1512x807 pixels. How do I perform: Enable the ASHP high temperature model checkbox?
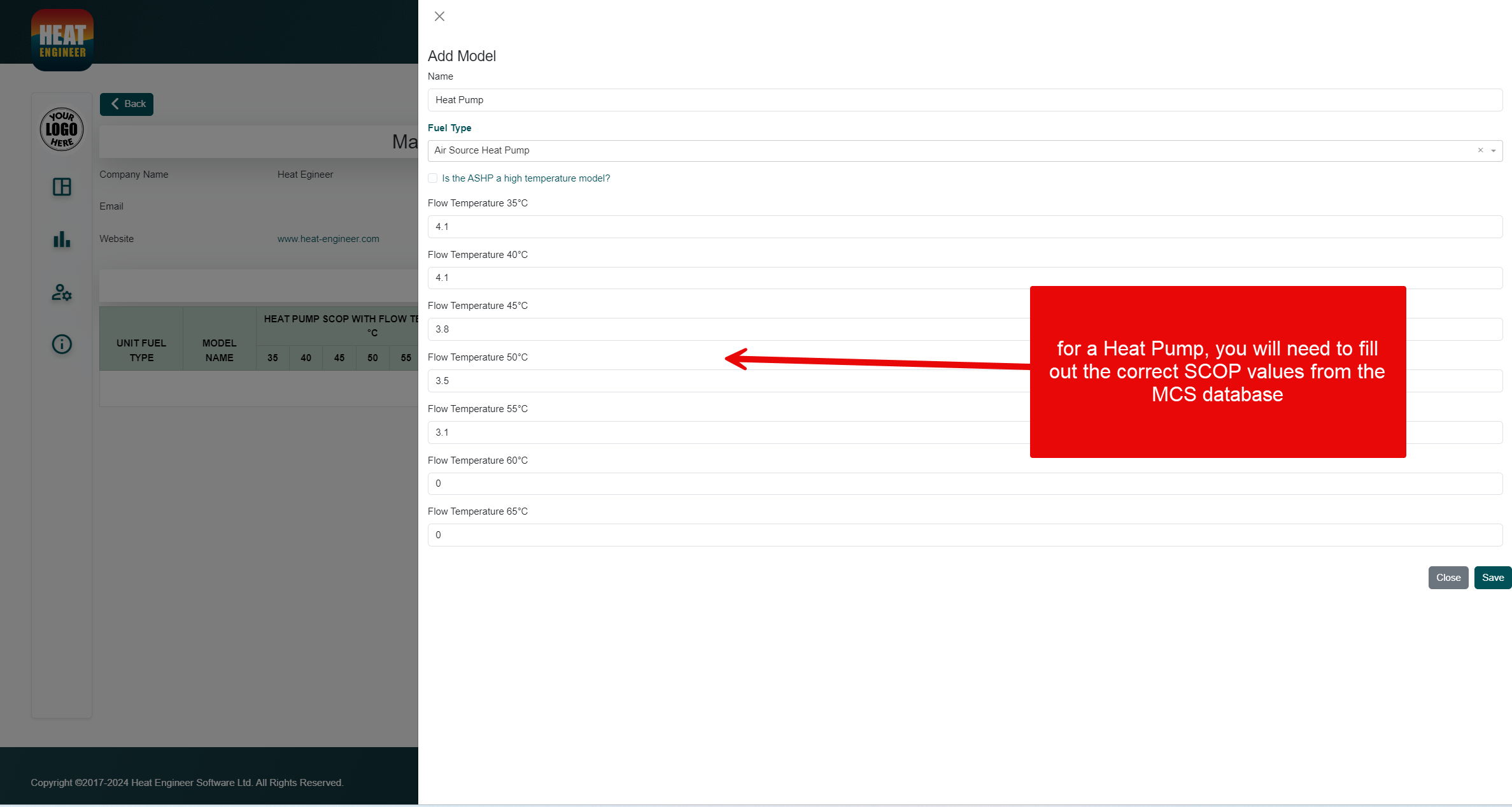432,178
